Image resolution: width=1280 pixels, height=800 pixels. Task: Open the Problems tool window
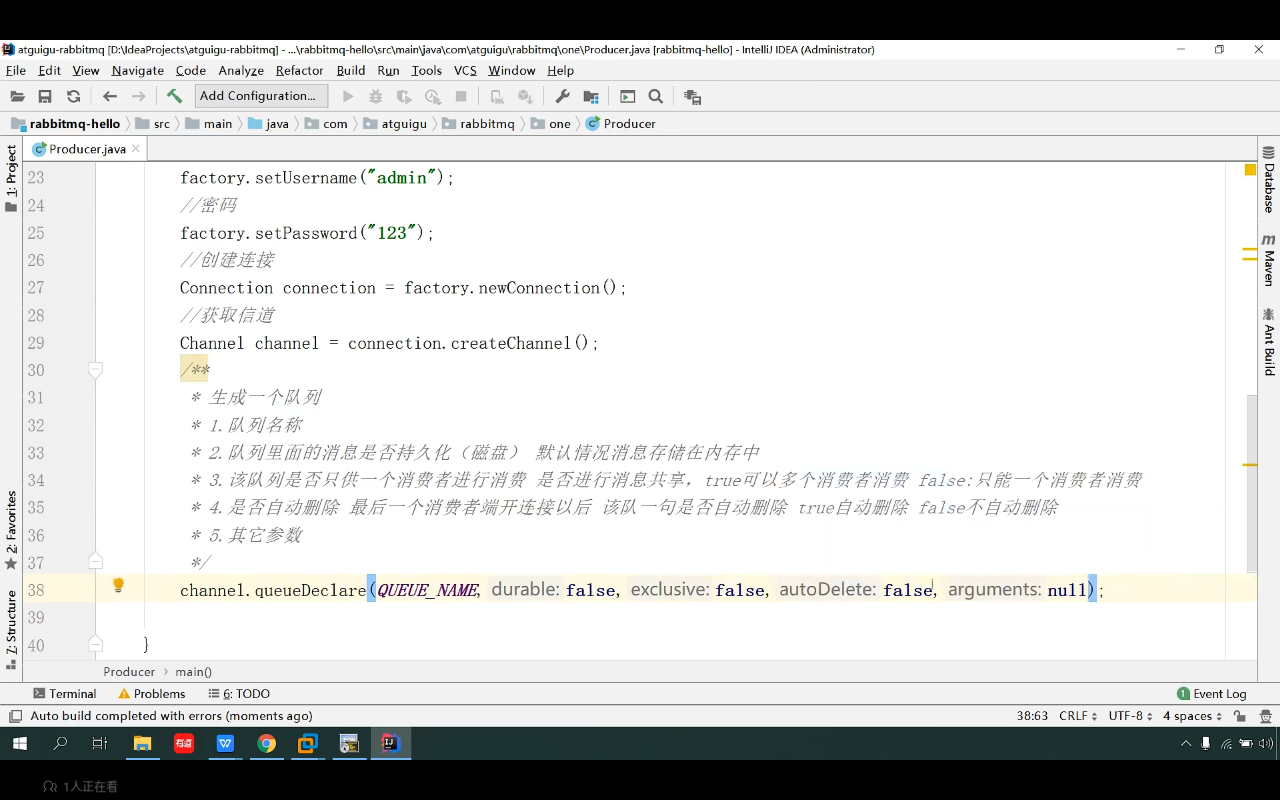pos(152,694)
